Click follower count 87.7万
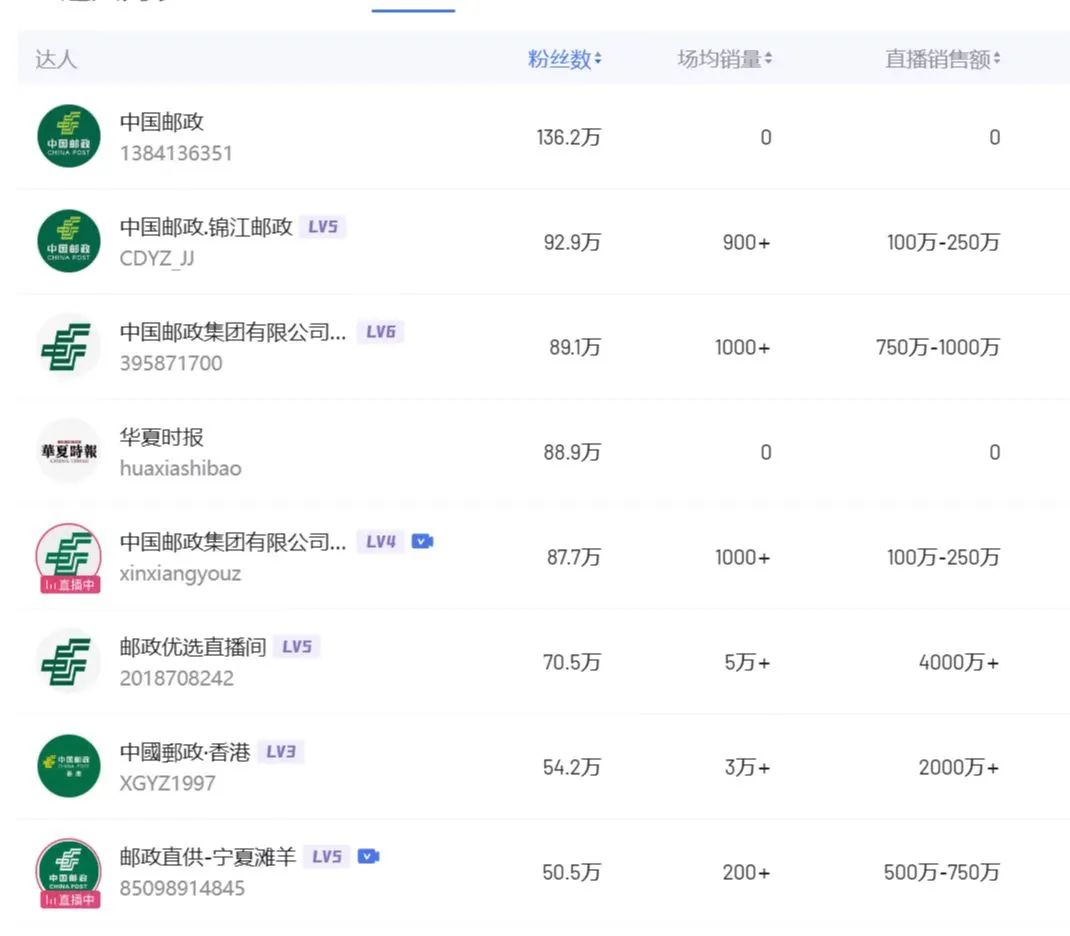The image size is (1070, 936). (574, 558)
